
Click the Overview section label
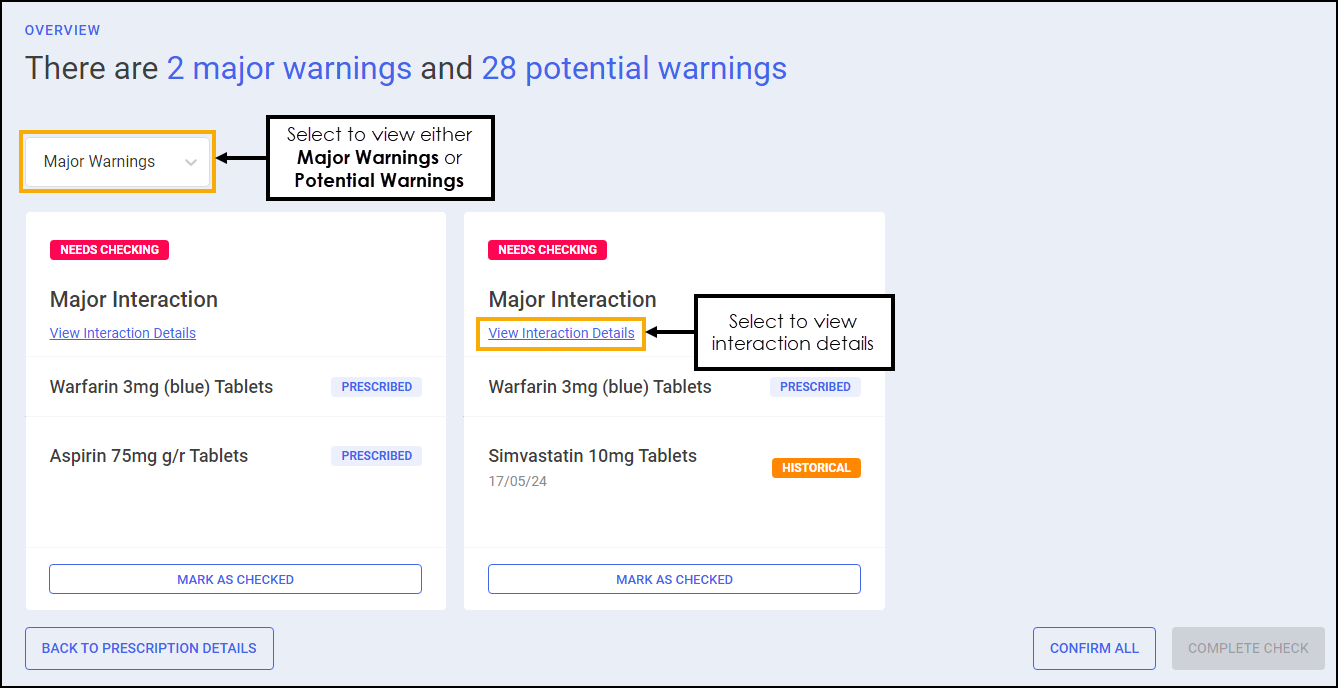tap(62, 31)
